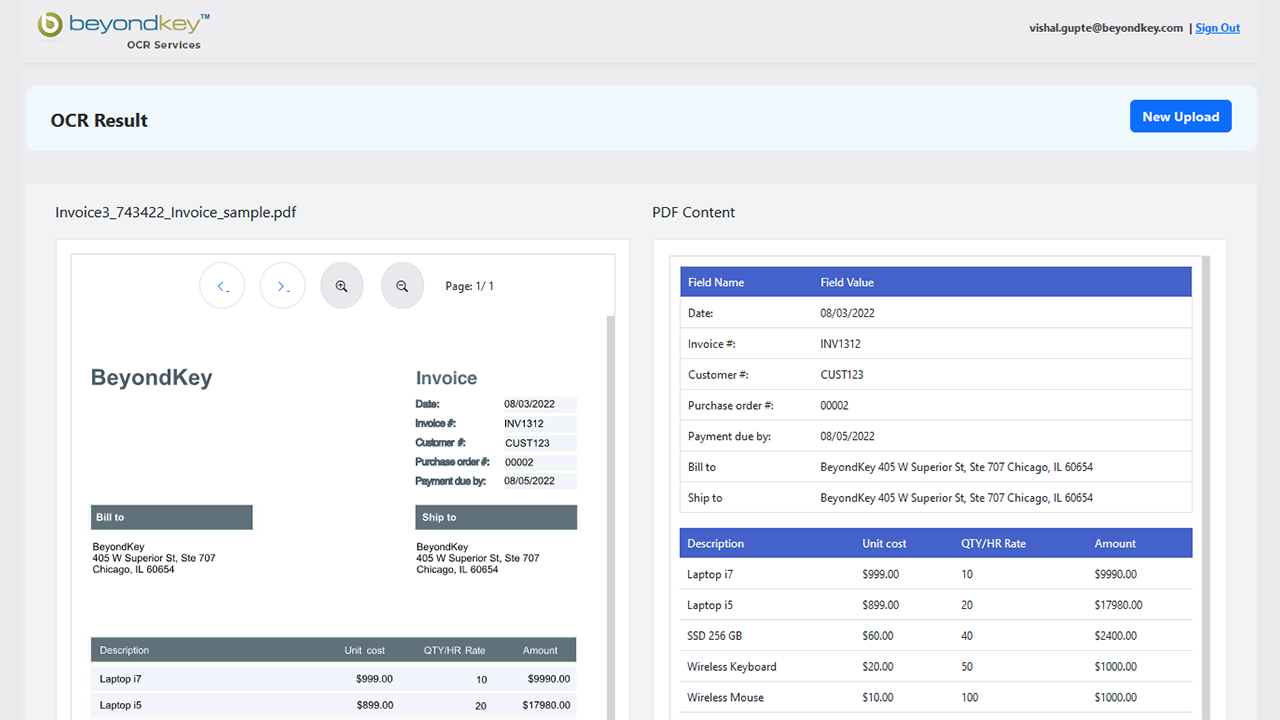
Task: Click the Payment due by: field label
Action: (x=729, y=436)
